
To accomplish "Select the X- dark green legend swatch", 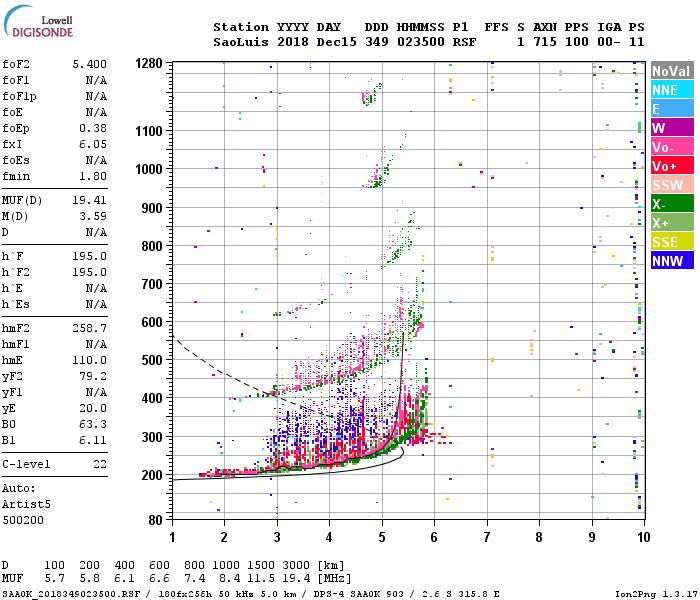I will (x=672, y=204).
